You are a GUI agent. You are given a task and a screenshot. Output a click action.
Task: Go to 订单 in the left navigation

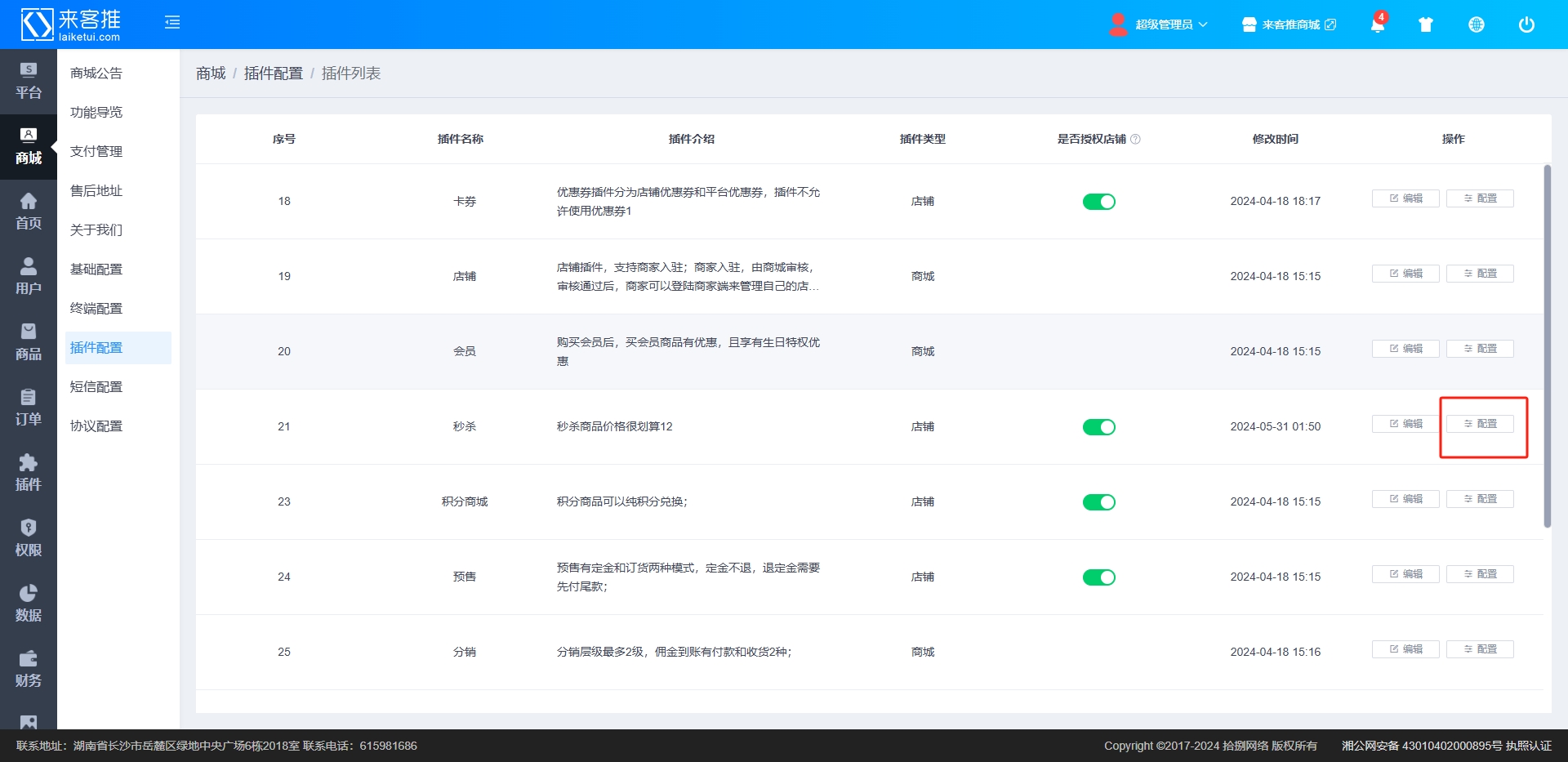[29, 408]
